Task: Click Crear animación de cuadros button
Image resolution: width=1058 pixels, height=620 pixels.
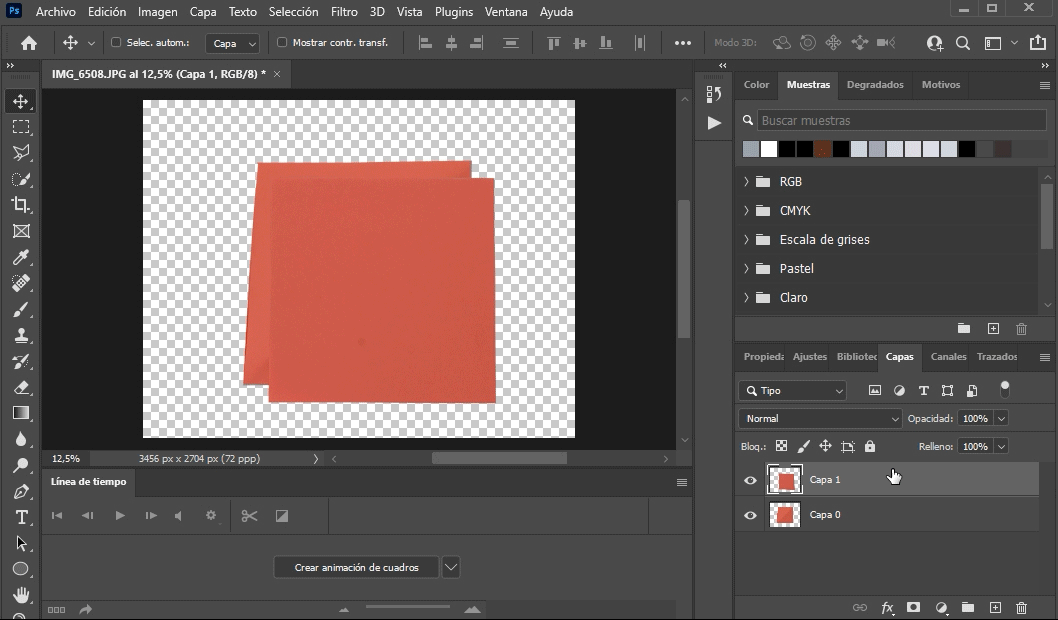Action: 356,567
